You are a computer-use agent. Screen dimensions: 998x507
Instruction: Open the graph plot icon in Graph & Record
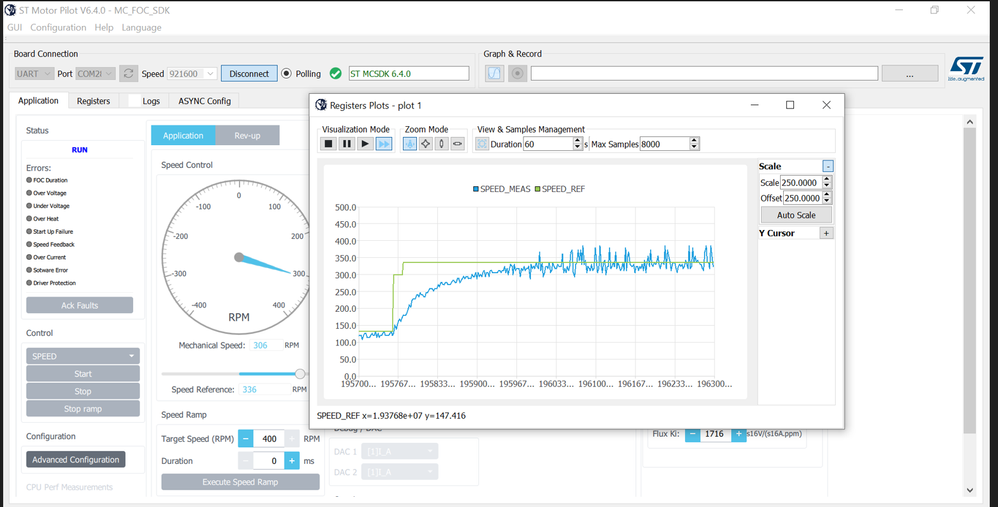coord(494,74)
